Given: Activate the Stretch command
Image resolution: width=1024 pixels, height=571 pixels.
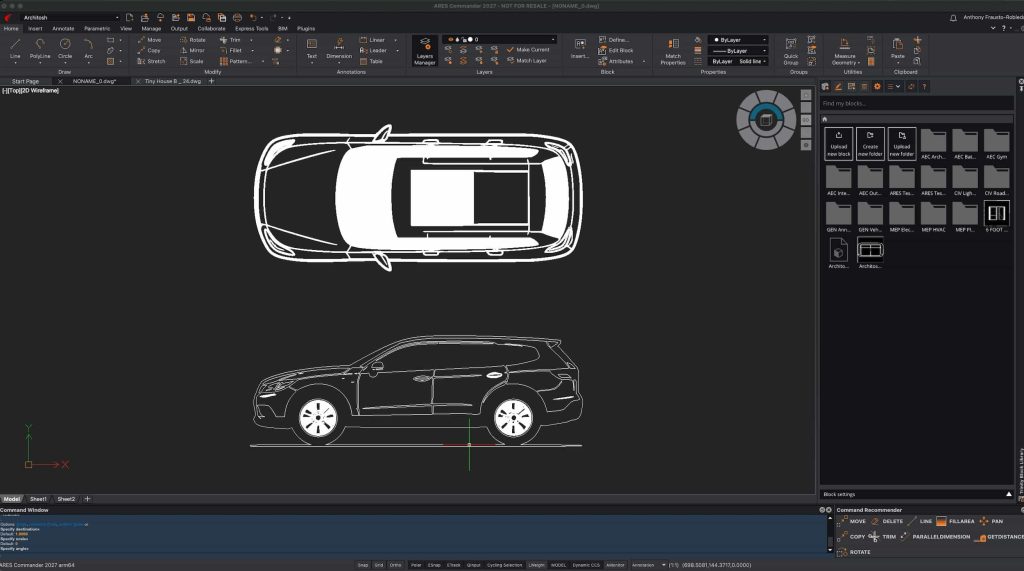Looking at the screenshot, I should point(151,61).
